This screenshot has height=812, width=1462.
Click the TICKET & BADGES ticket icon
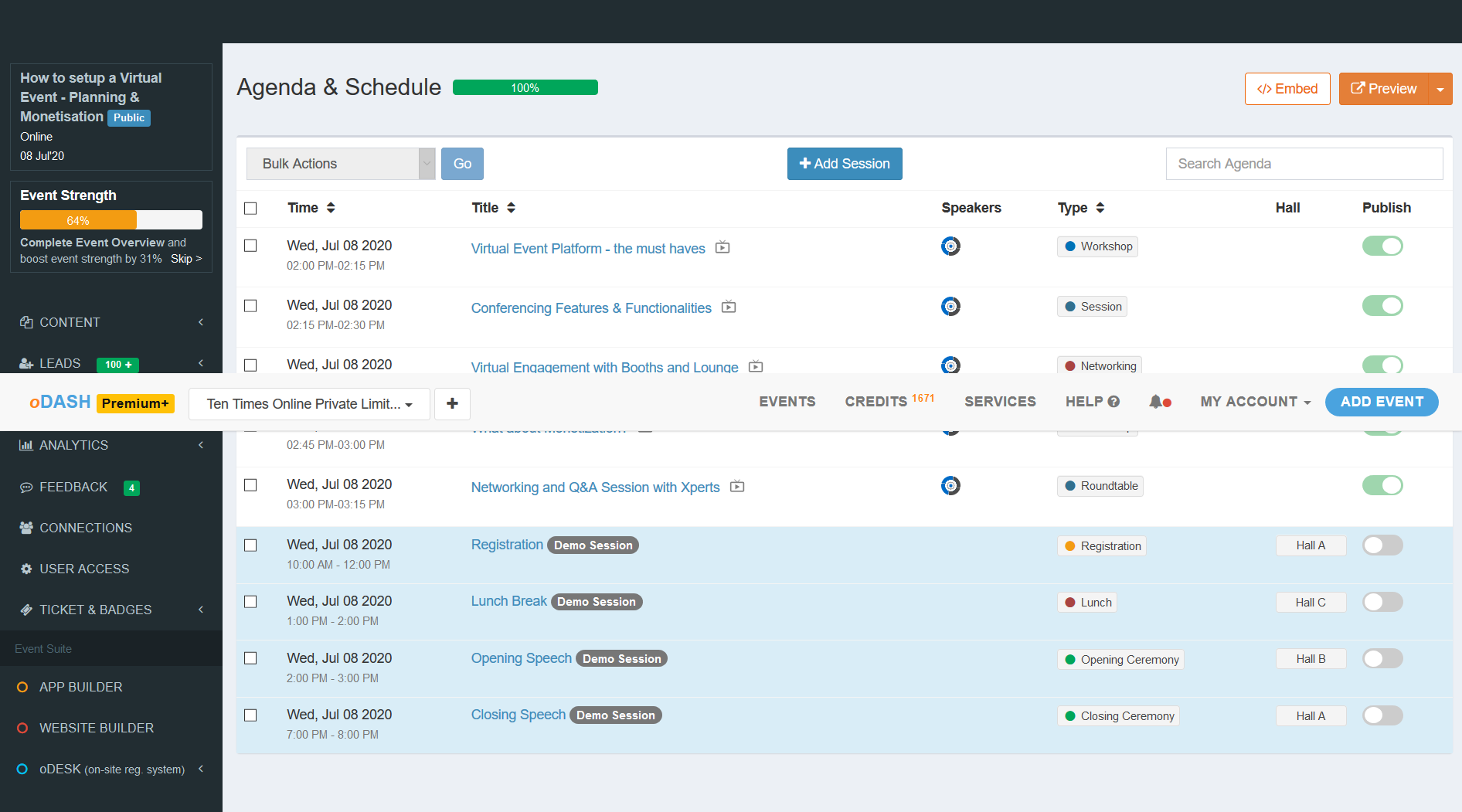pos(26,610)
